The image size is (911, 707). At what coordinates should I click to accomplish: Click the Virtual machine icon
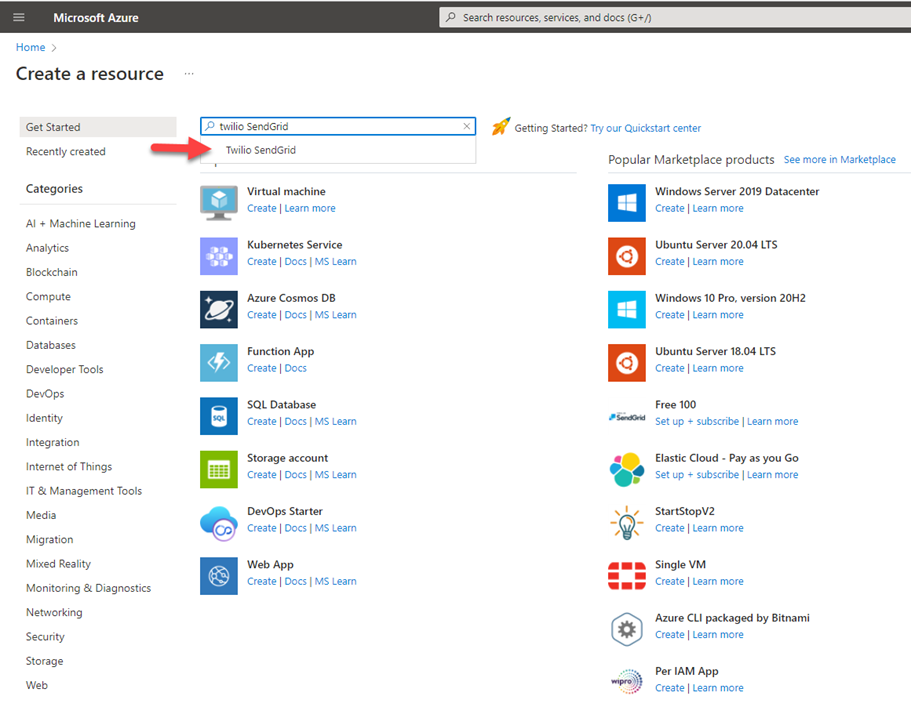pos(218,203)
